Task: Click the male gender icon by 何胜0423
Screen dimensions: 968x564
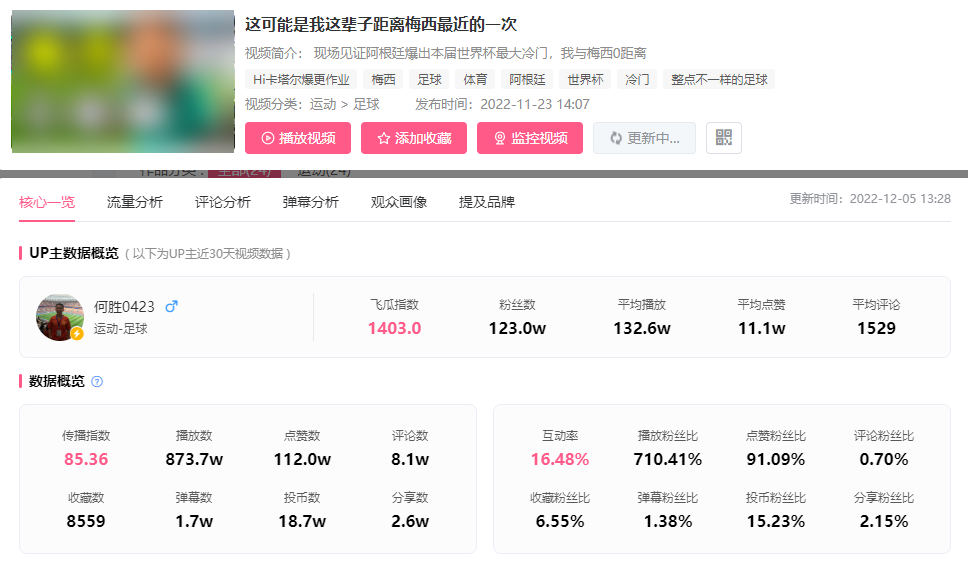Action: click(x=171, y=307)
